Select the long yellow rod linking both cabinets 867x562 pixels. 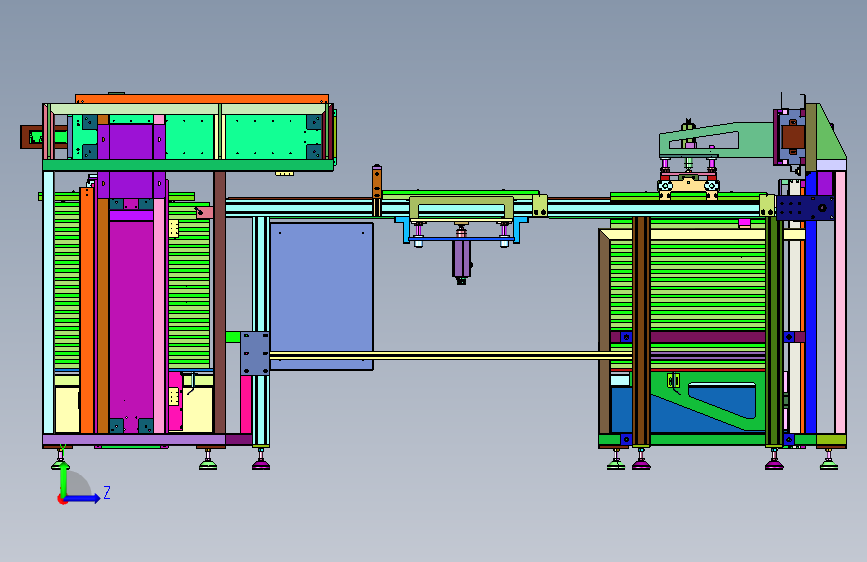click(x=450, y=356)
